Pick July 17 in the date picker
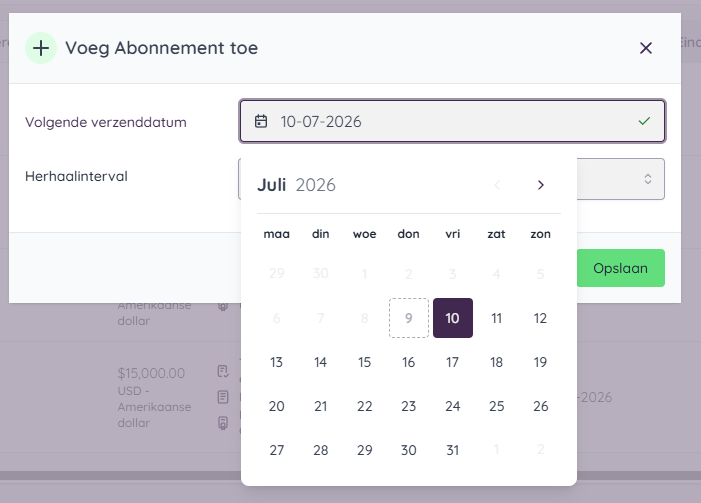 [x=452, y=362]
